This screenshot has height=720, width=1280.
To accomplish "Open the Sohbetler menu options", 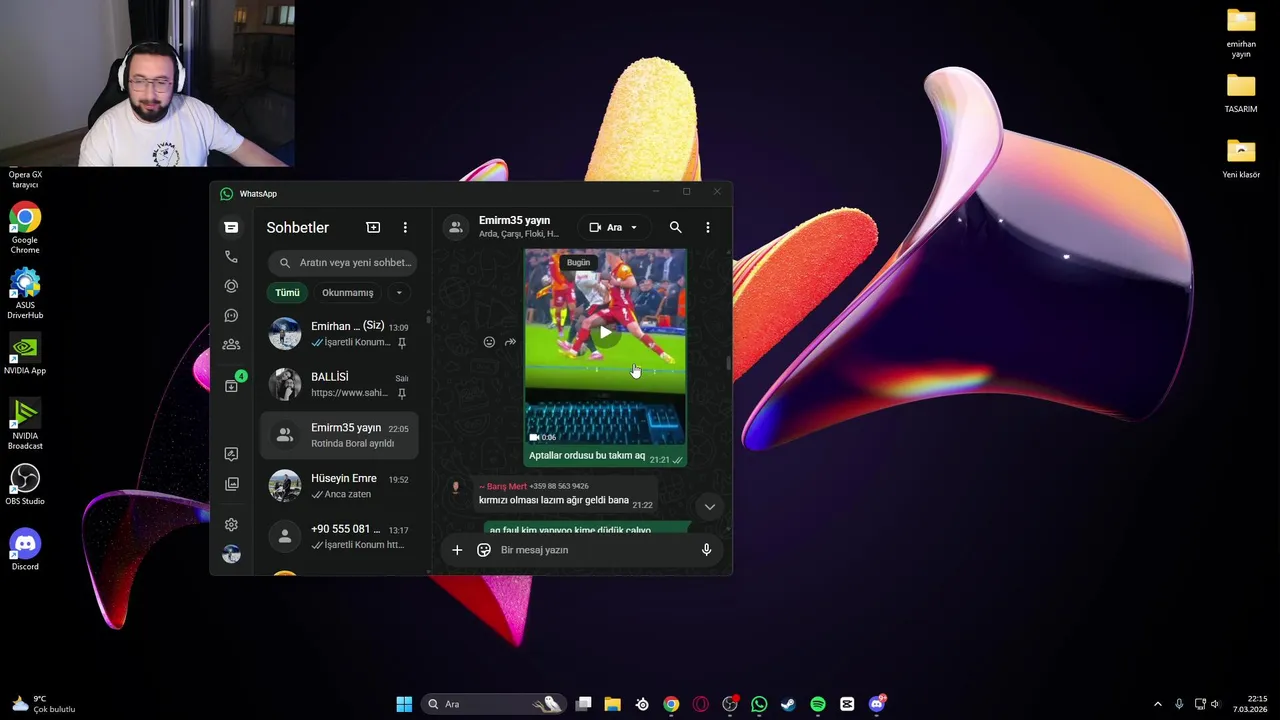I will coord(405,228).
